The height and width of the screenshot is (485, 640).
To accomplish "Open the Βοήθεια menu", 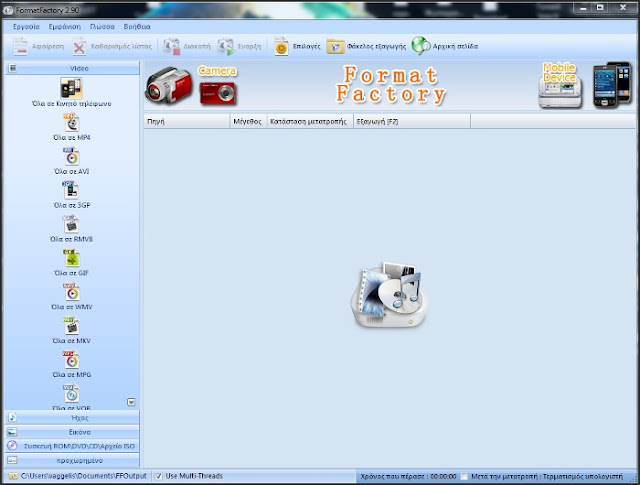I will (137, 27).
